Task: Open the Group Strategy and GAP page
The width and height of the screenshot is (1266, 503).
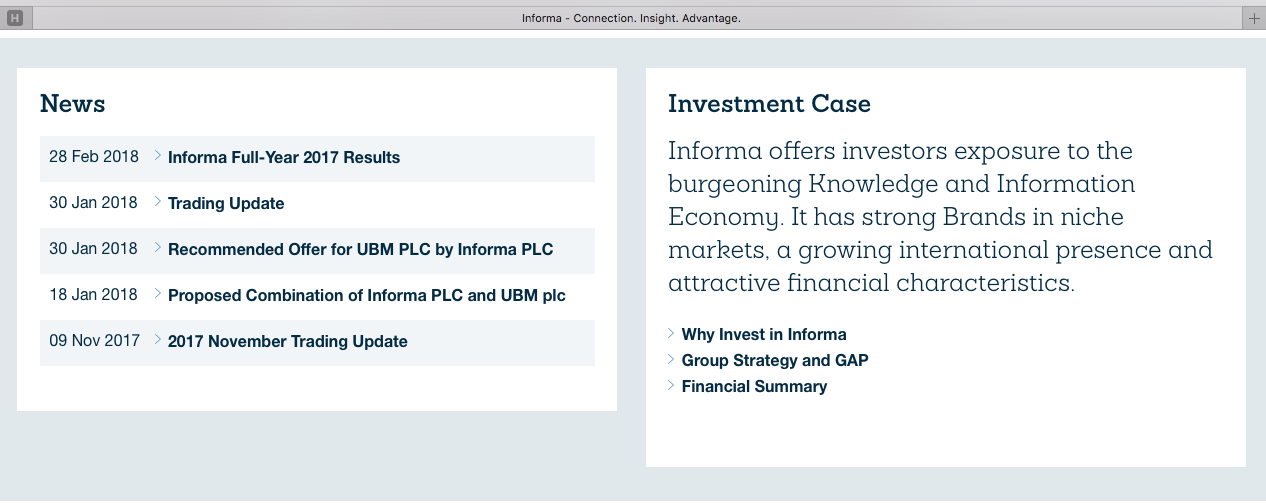Action: [775, 361]
